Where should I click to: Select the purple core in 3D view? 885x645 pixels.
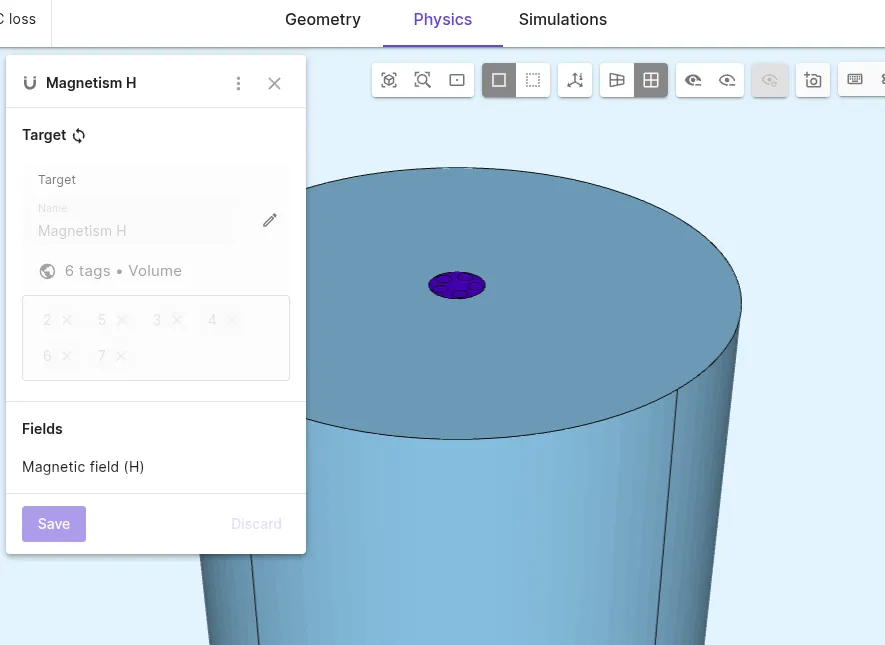457,285
